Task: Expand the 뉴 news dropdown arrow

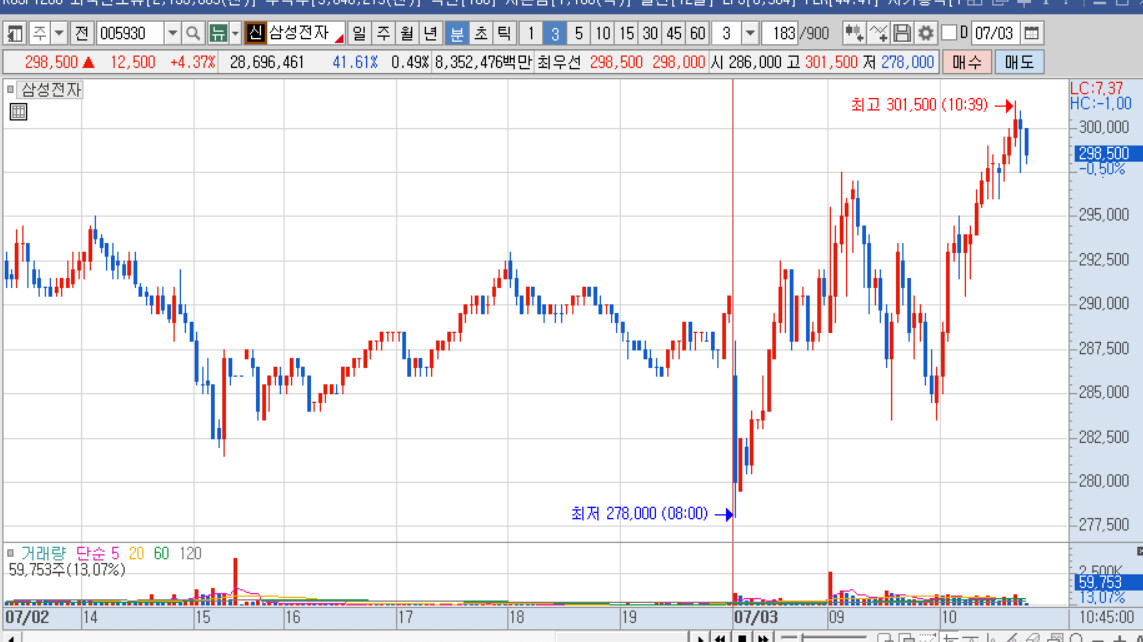Action: (235, 34)
